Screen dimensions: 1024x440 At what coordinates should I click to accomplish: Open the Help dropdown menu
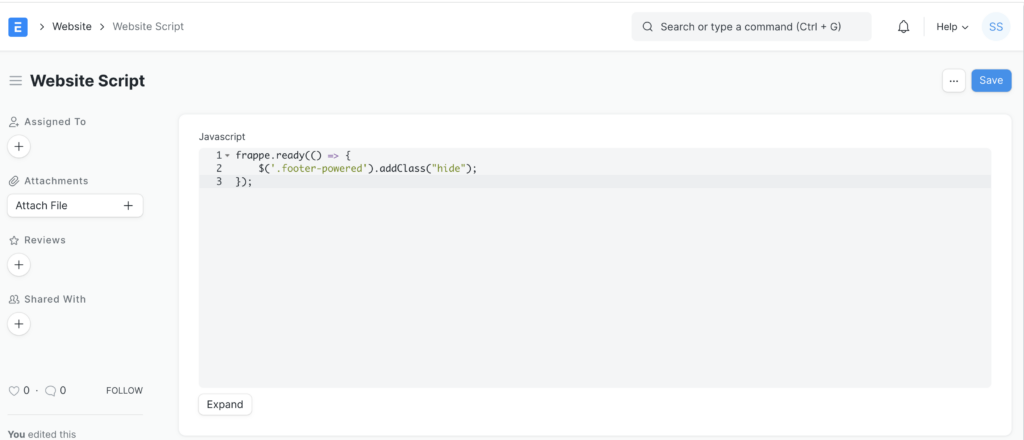tap(952, 27)
